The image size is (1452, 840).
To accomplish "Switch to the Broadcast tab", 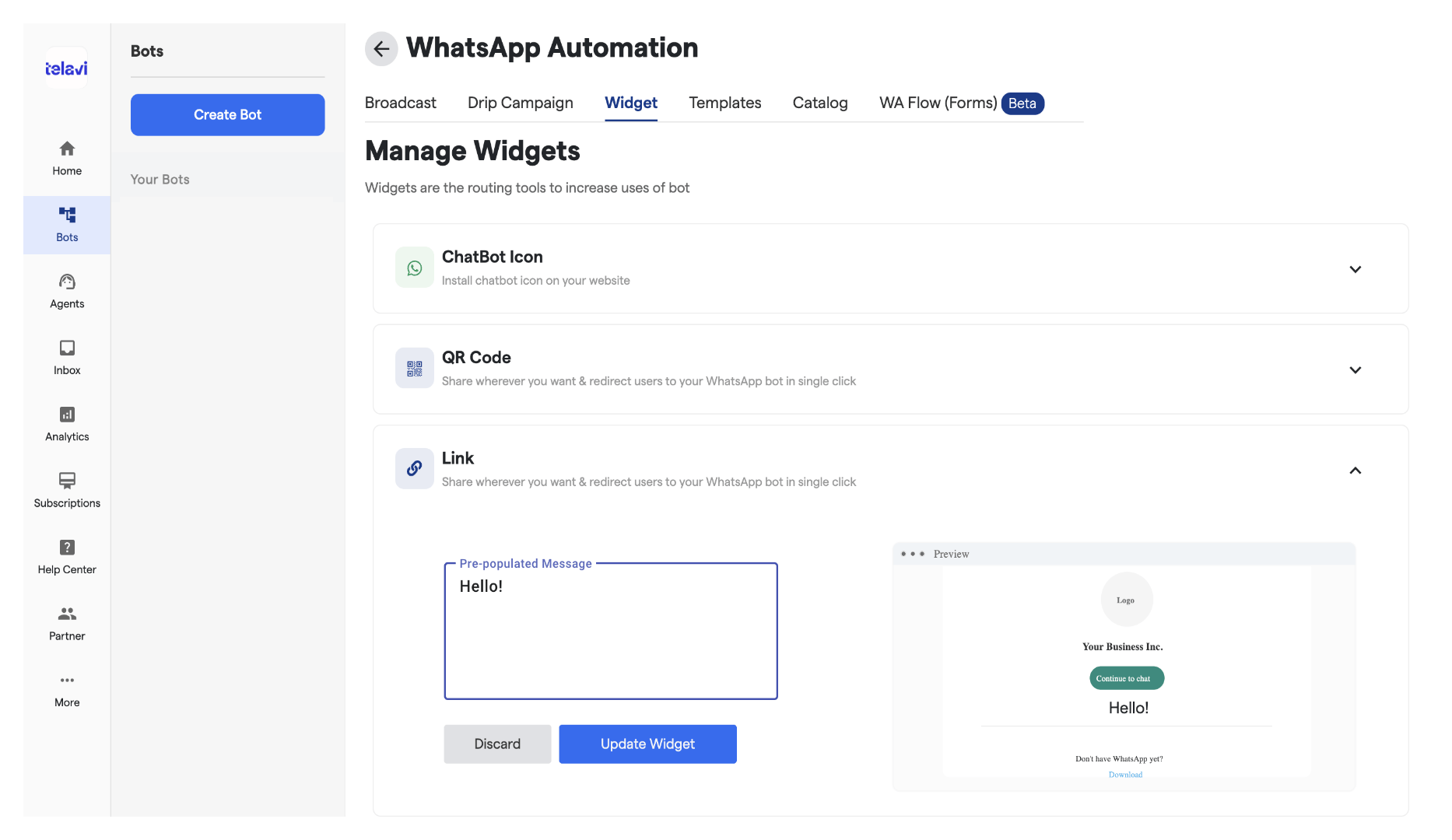I will coord(401,103).
